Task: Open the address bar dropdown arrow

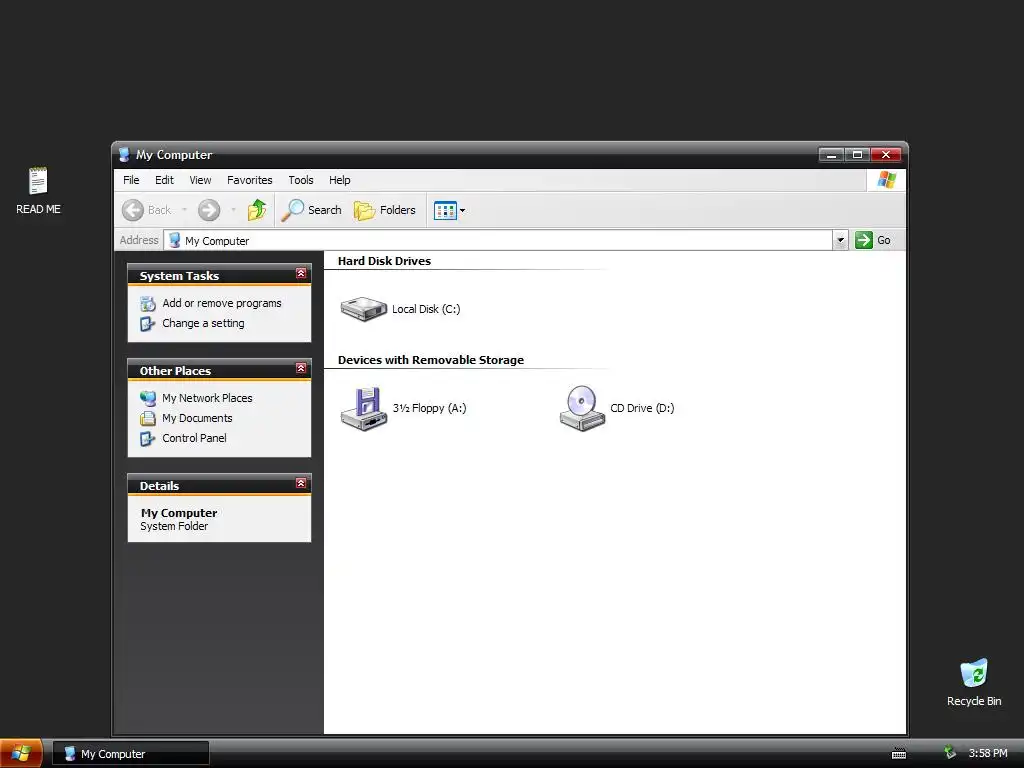Action: pos(840,240)
